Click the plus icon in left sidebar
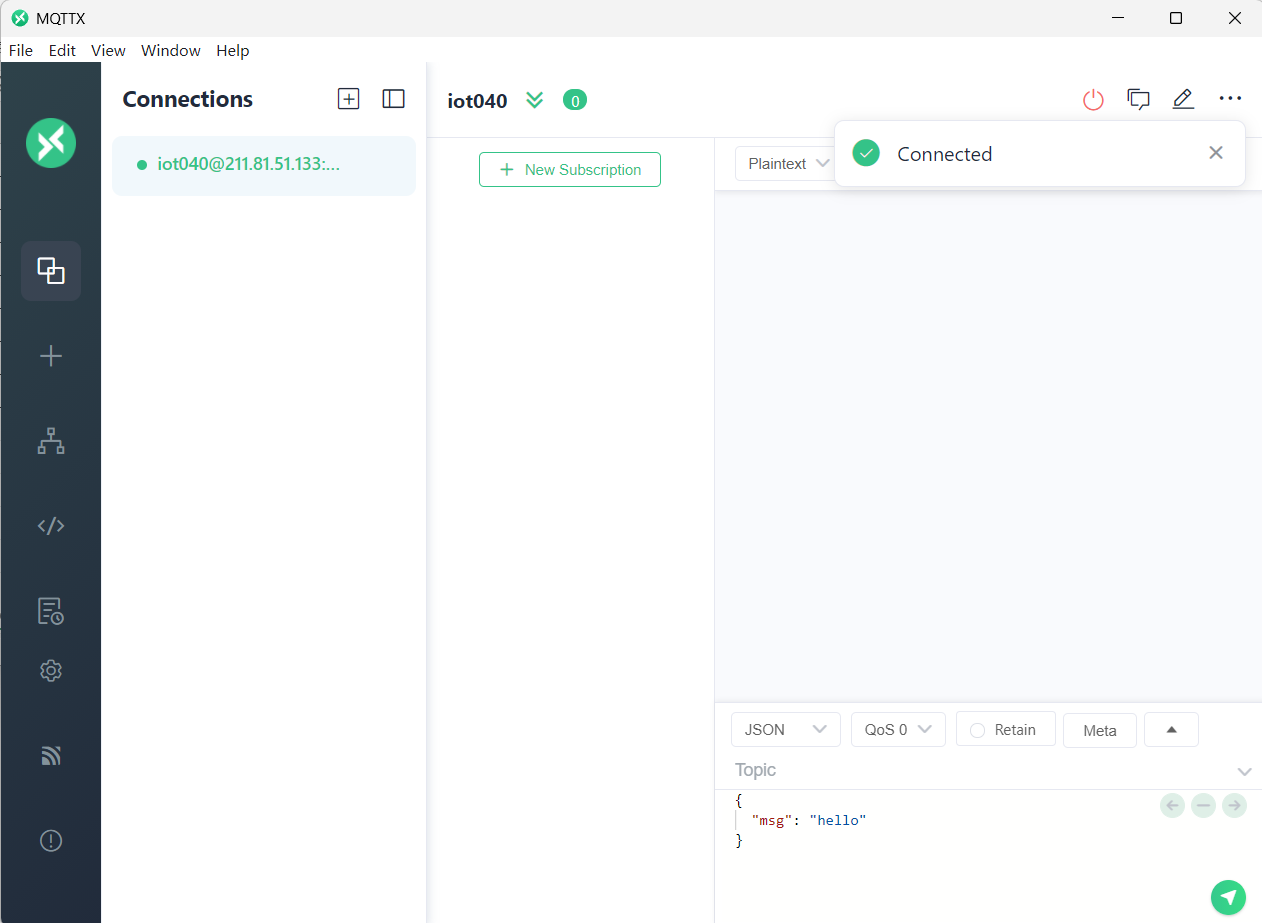Screen dimensions: 1262x923 click(x=51, y=356)
